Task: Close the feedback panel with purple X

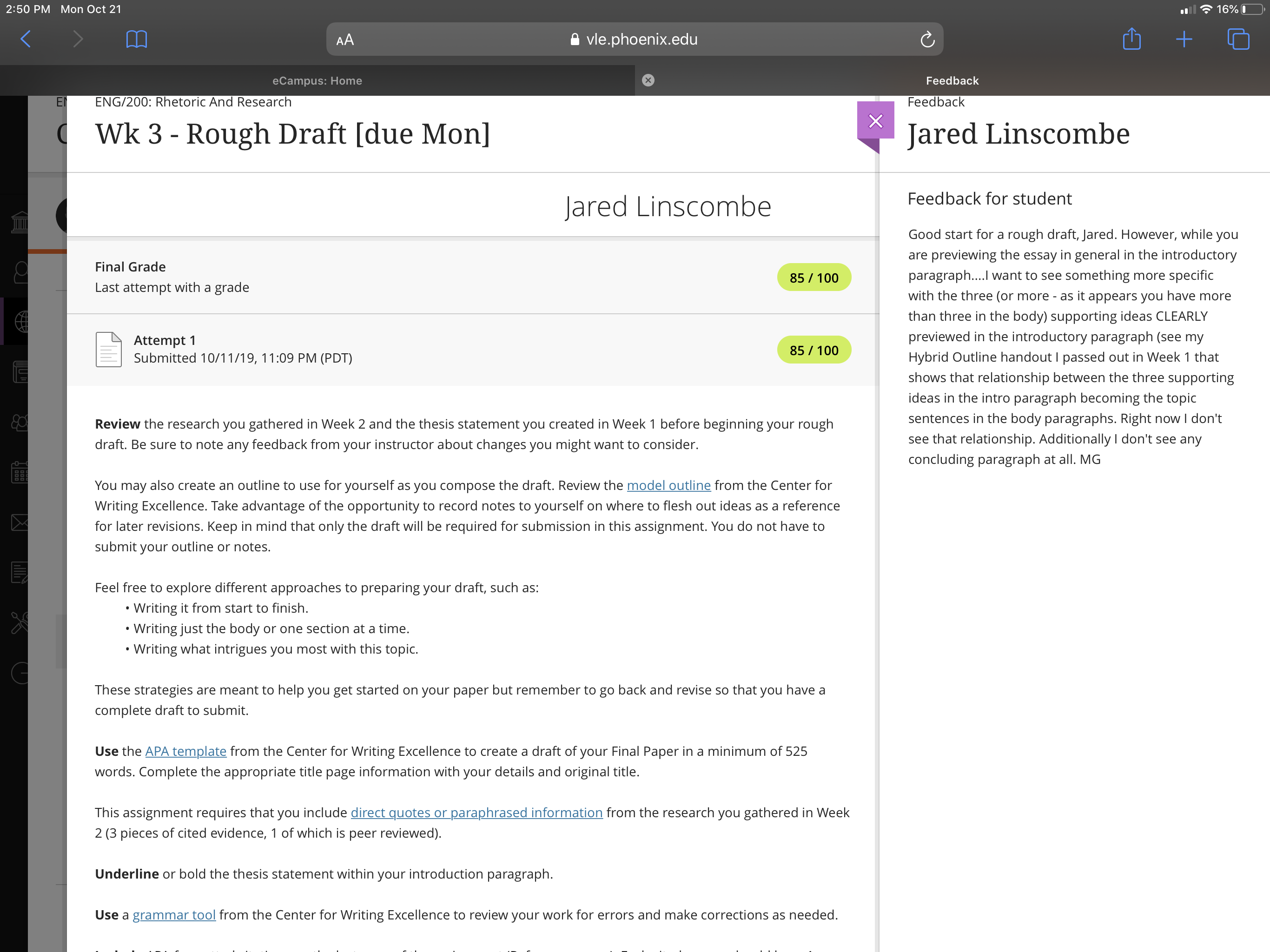Action: tap(875, 120)
